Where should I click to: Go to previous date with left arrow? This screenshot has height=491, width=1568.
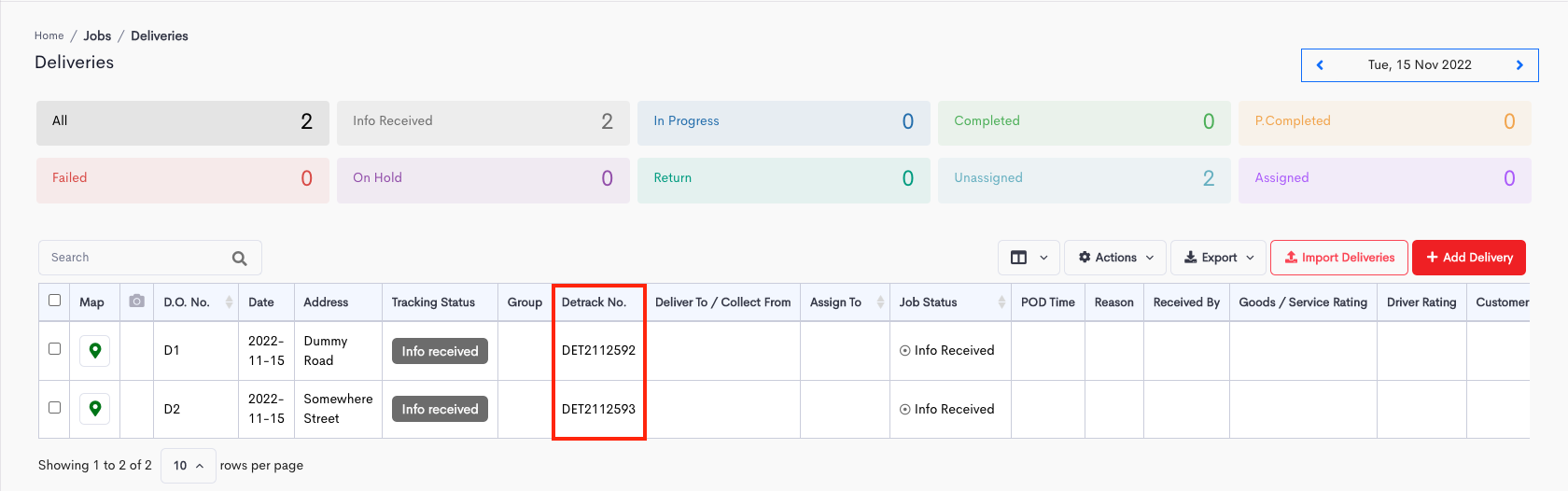1320,65
